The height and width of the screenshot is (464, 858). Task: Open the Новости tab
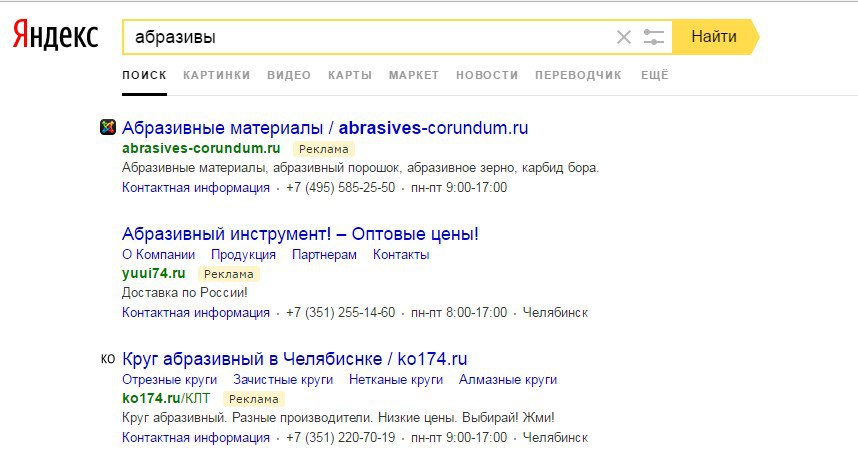[487, 75]
